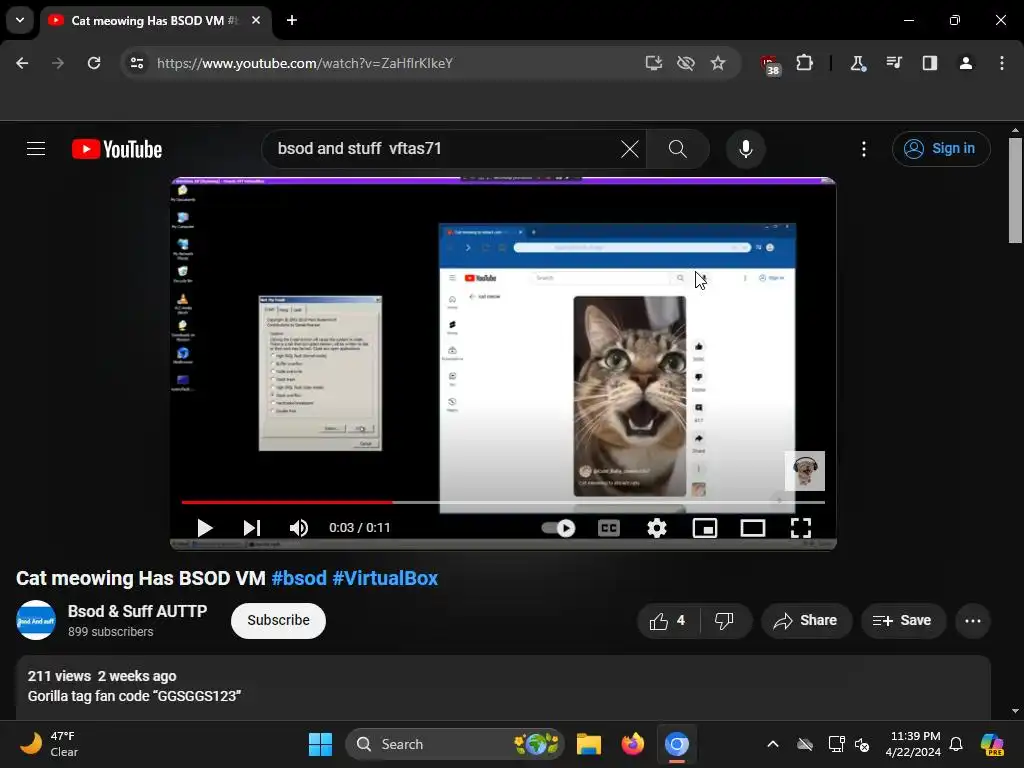Open Chrome Labs flask icon
This screenshot has width=1024, height=768.
point(857,63)
